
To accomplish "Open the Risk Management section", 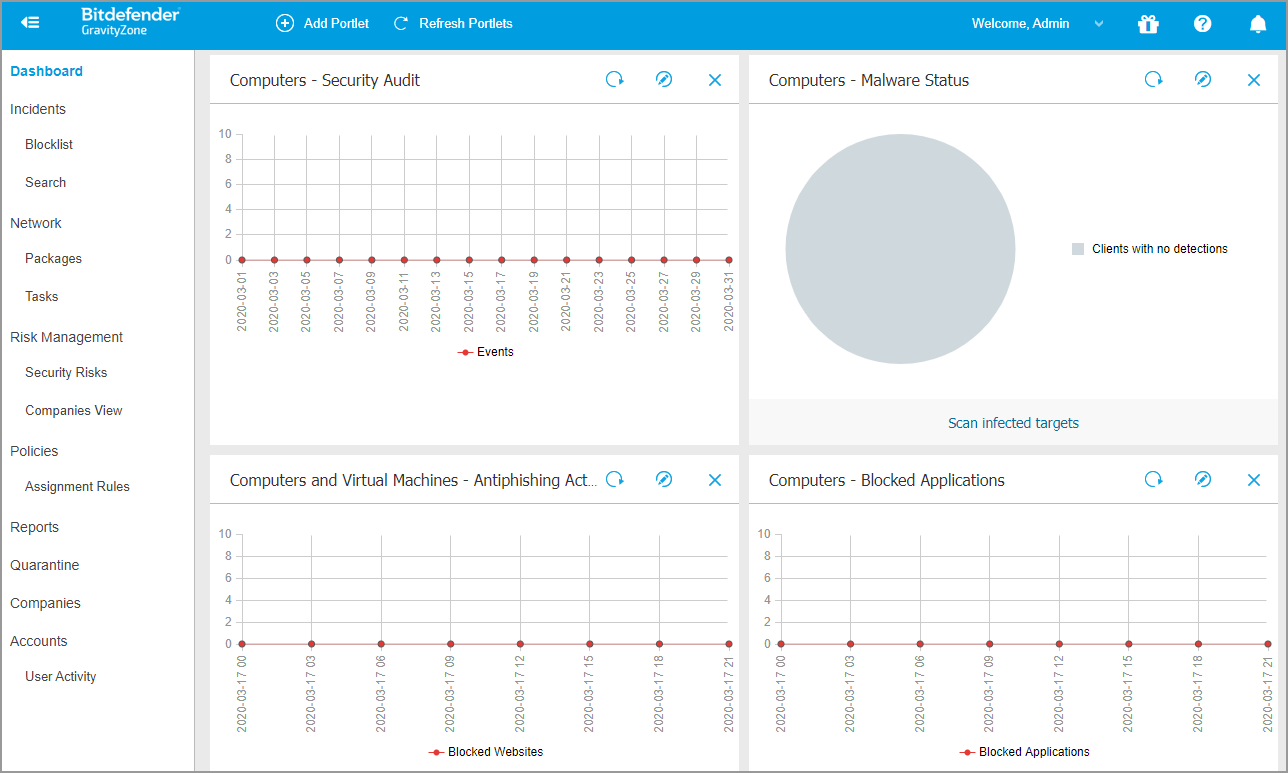I will coord(66,337).
